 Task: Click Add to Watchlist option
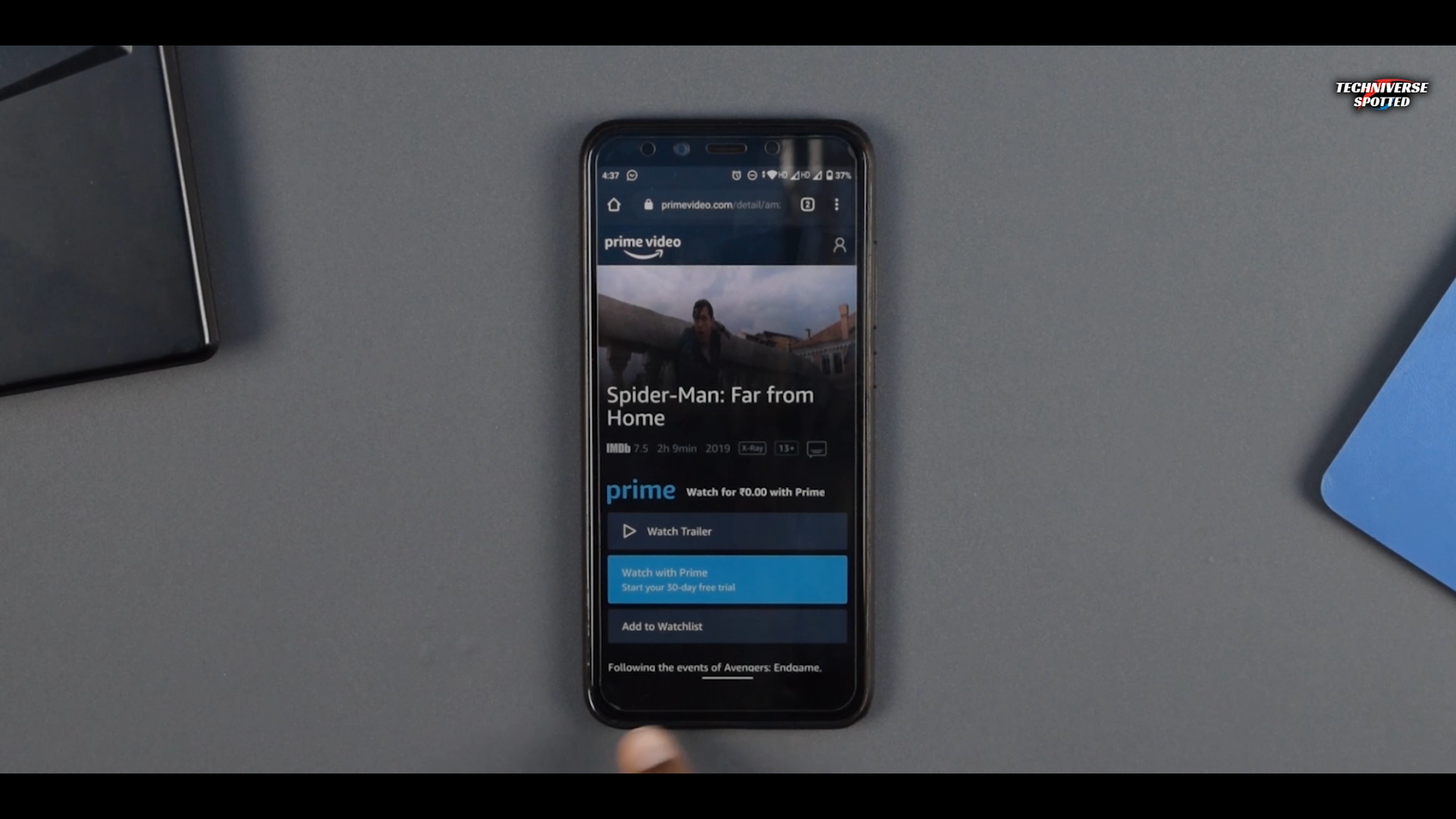pos(727,625)
